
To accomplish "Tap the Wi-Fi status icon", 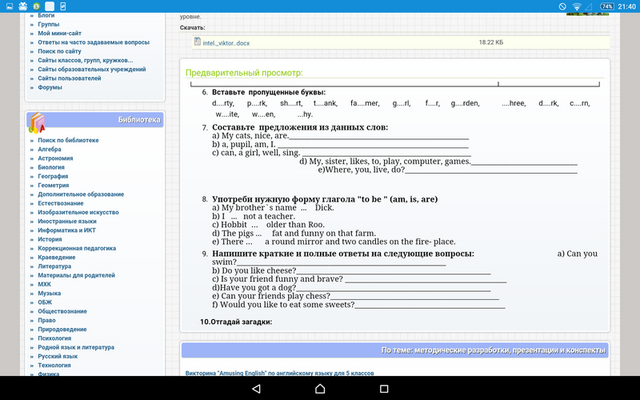I will point(577,6).
